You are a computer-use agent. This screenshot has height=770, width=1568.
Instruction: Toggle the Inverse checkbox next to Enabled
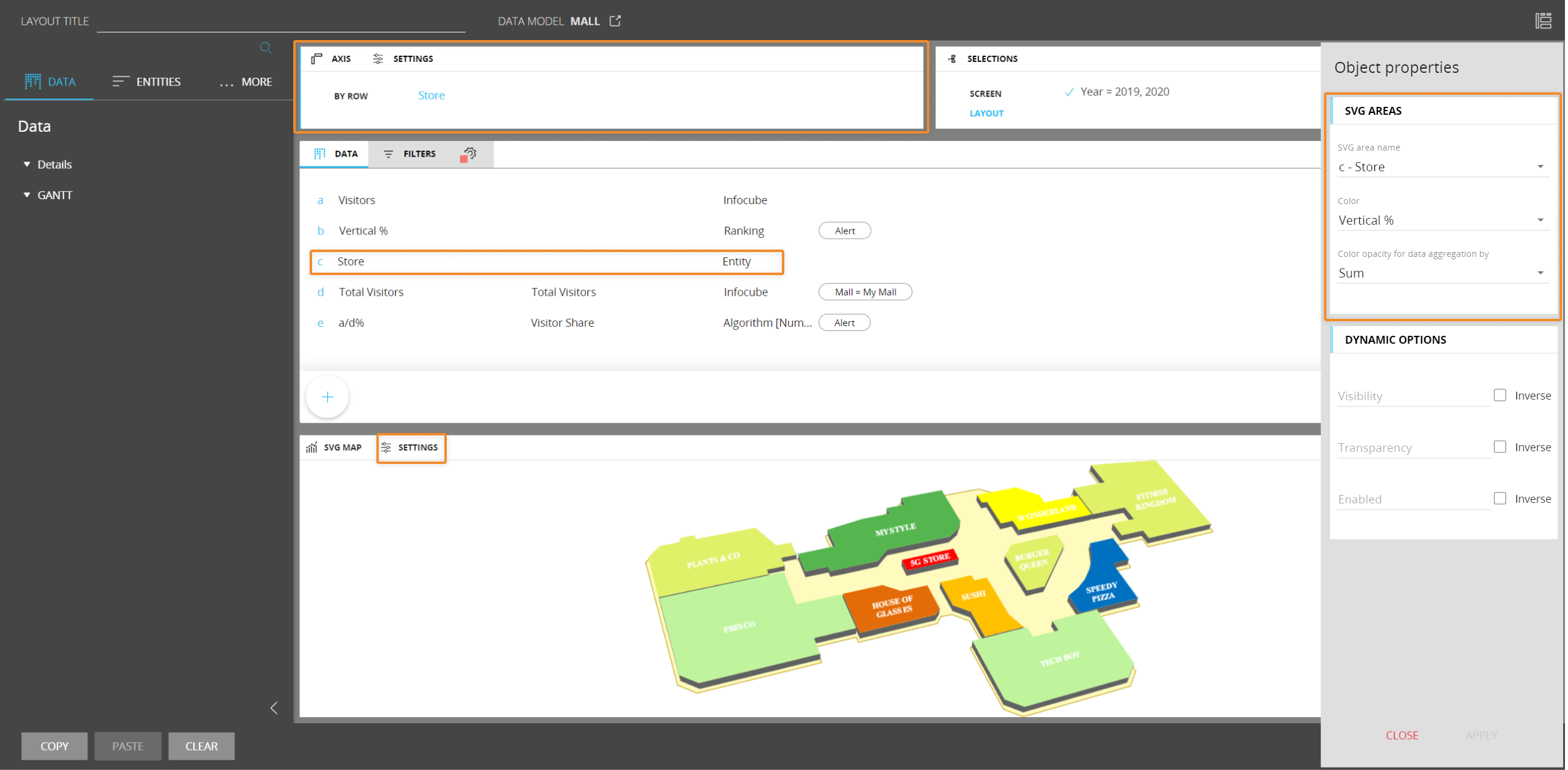pyautogui.click(x=1500, y=499)
